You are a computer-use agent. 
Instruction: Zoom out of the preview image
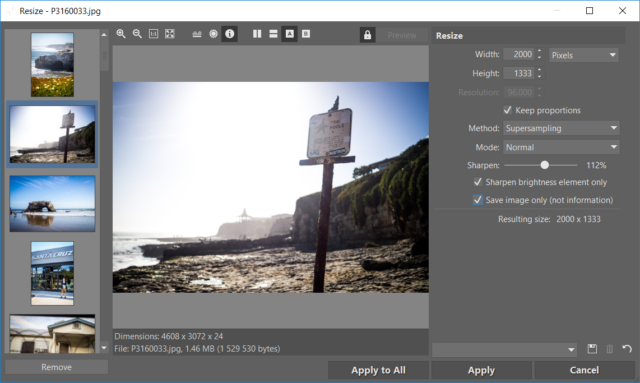point(137,34)
